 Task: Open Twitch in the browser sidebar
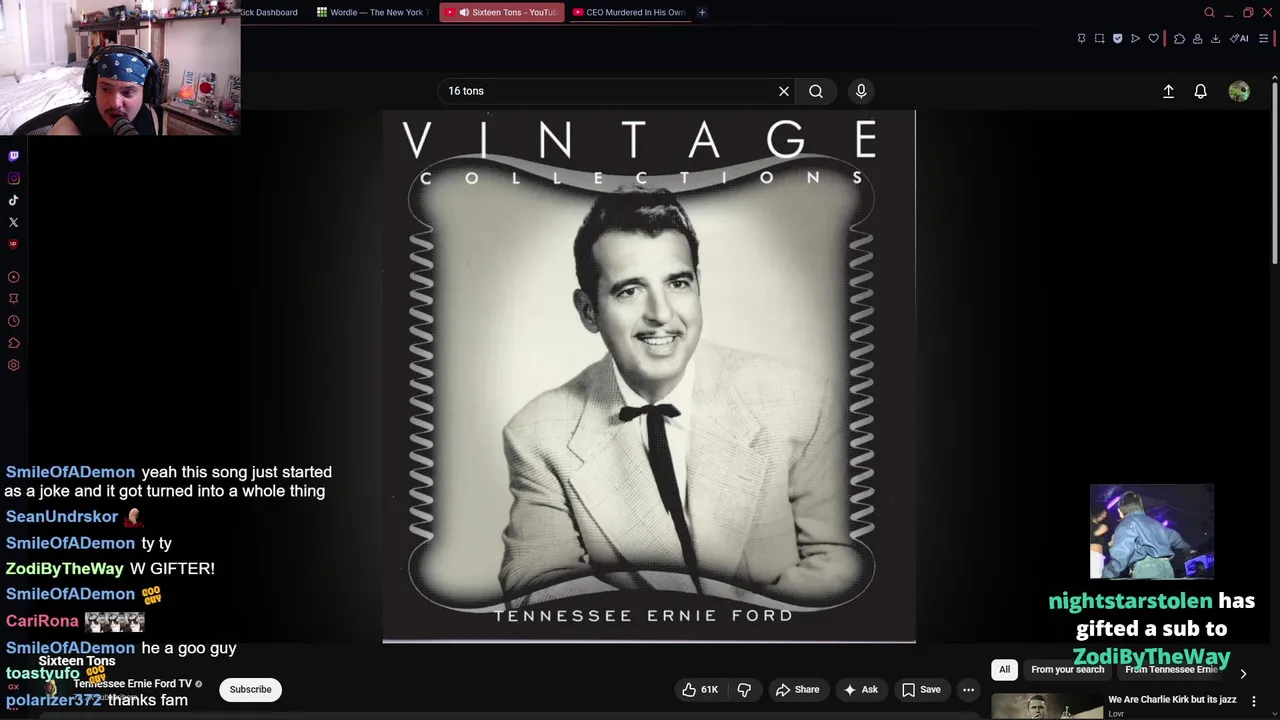click(14, 156)
